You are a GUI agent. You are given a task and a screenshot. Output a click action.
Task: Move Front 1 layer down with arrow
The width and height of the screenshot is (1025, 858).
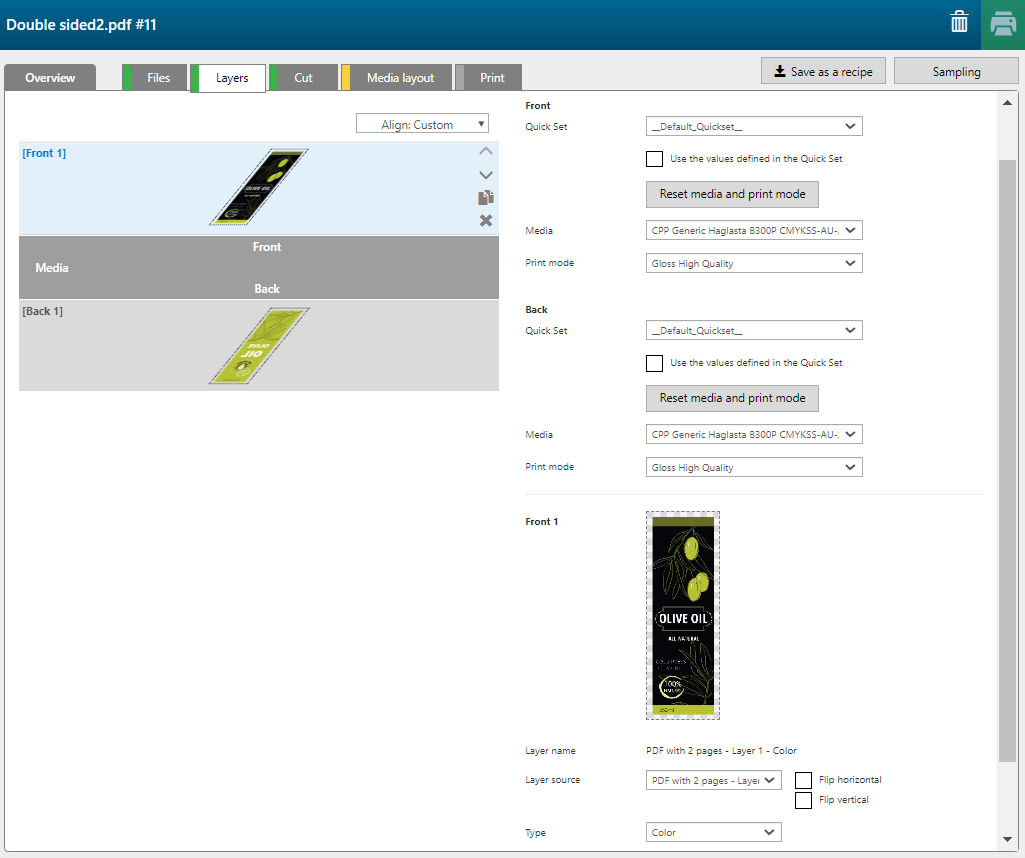tap(486, 175)
